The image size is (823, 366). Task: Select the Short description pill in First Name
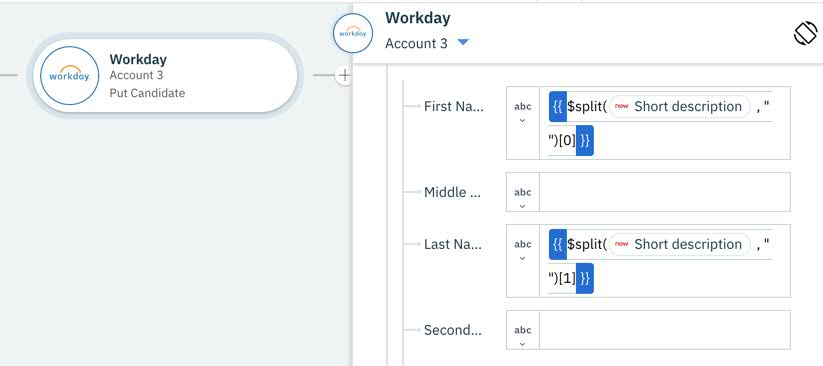click(x=680, y=107)
